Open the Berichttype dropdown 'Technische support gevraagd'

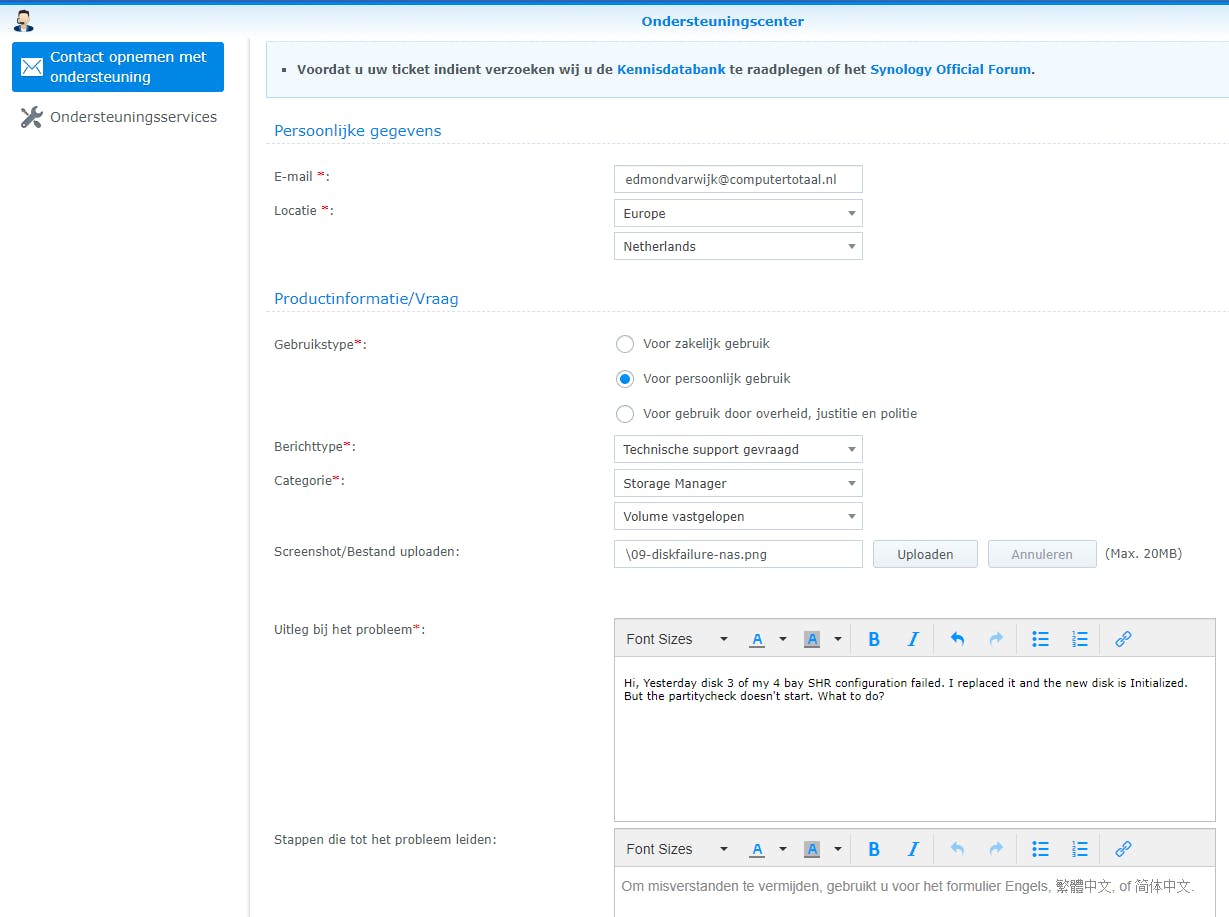tap(738, 449)
